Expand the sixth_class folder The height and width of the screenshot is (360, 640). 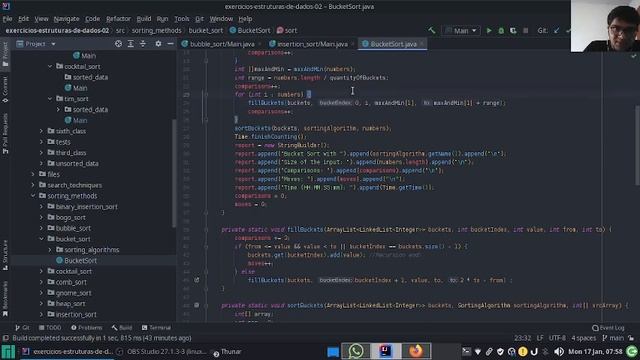pos(41,131)
